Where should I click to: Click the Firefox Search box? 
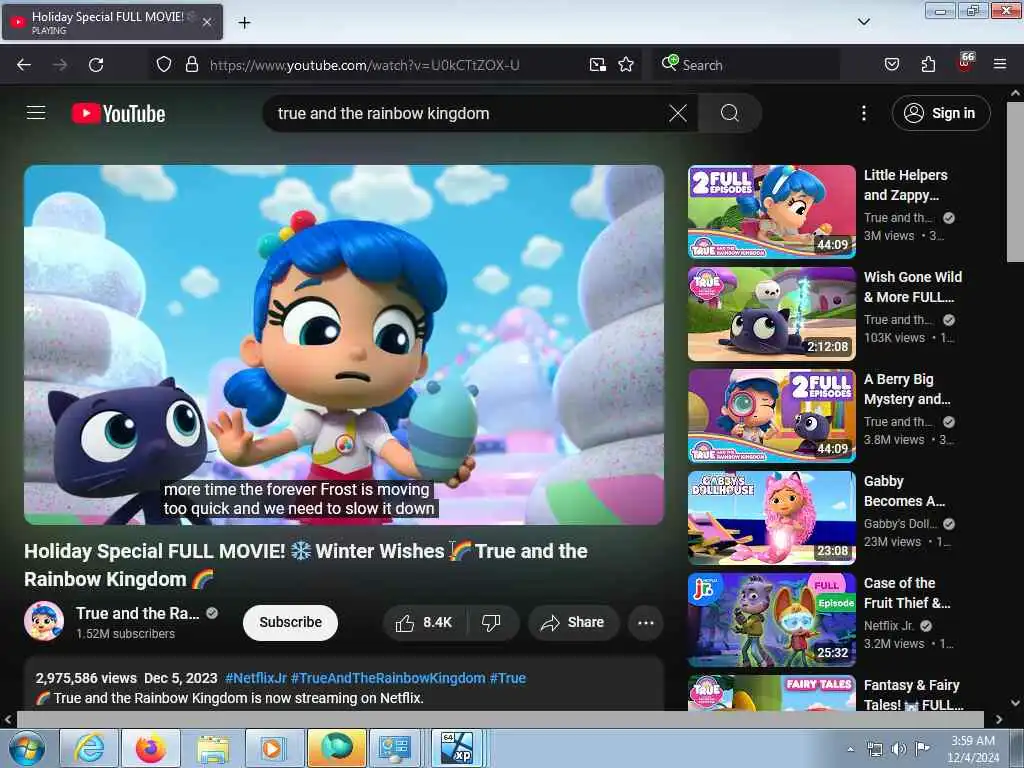746,65
